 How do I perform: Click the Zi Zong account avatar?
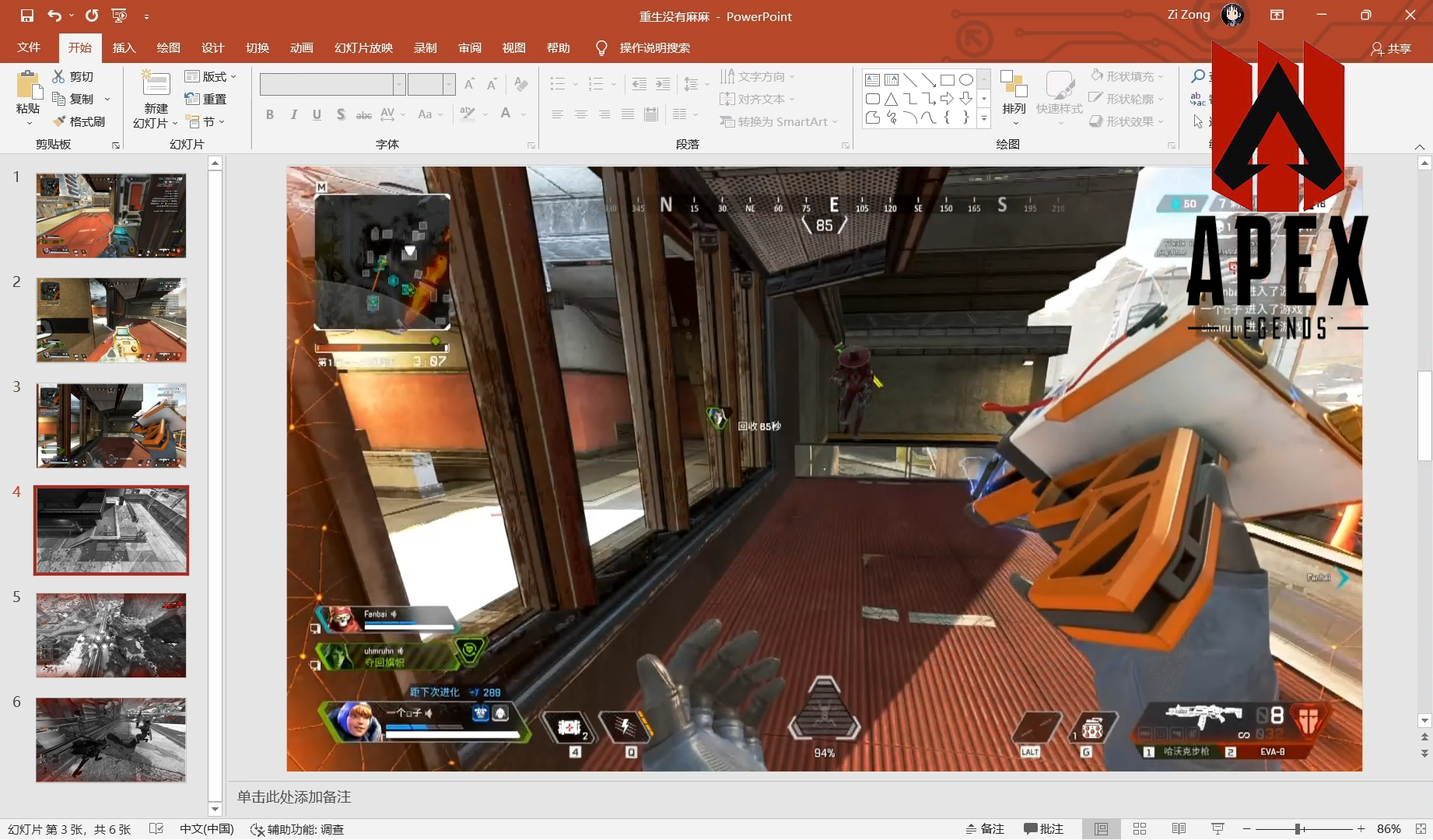[x=1232, y=15]
